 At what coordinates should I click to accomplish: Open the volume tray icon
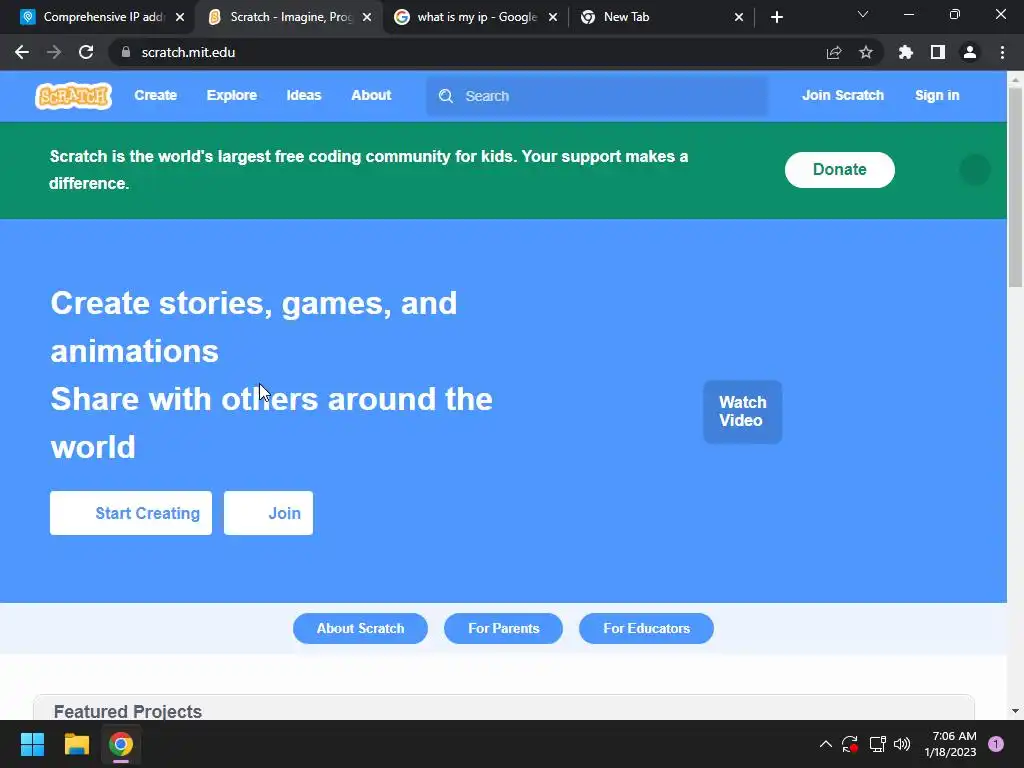(x=902, y=744)
